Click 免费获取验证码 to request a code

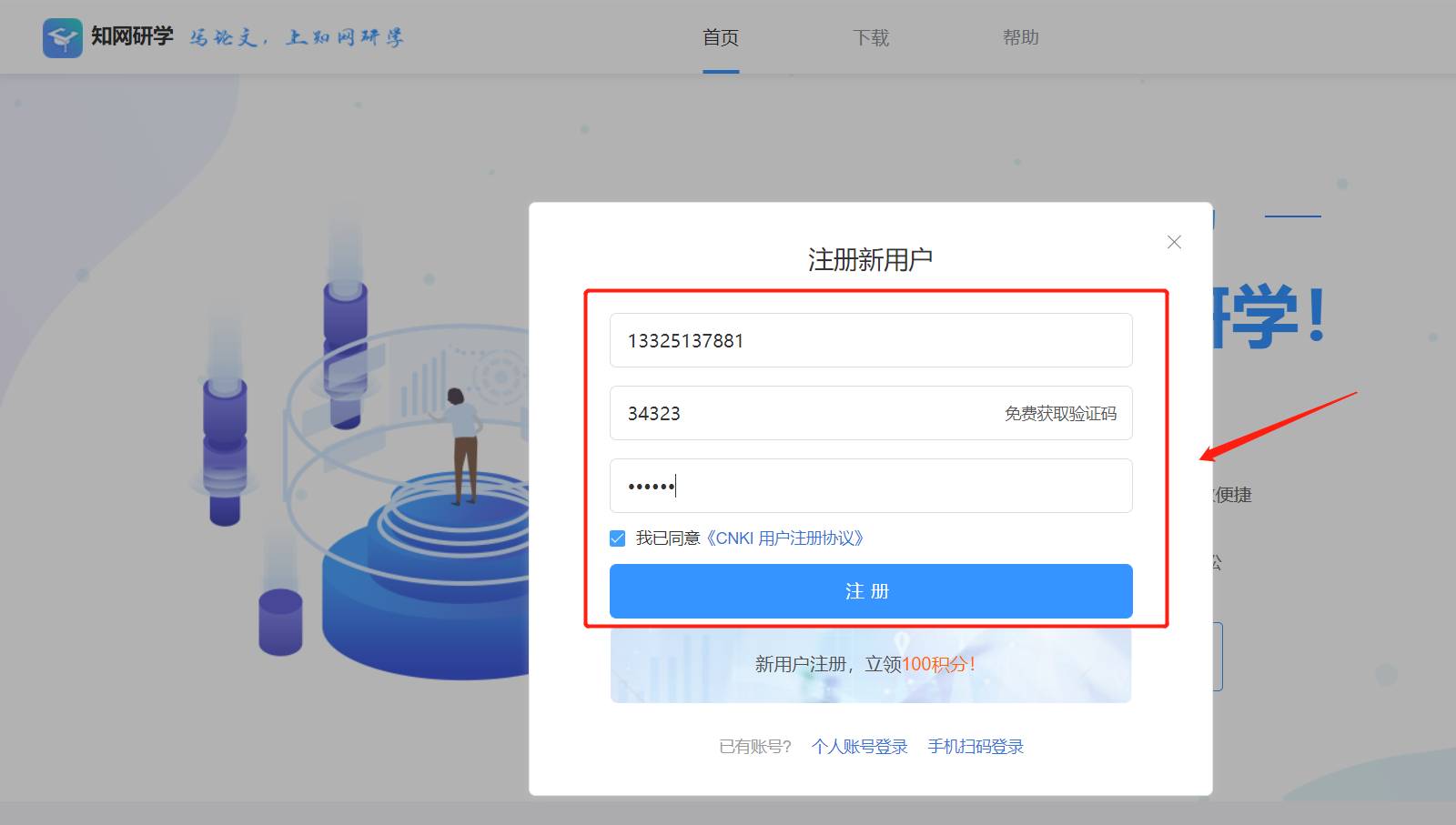point(1059,414)
